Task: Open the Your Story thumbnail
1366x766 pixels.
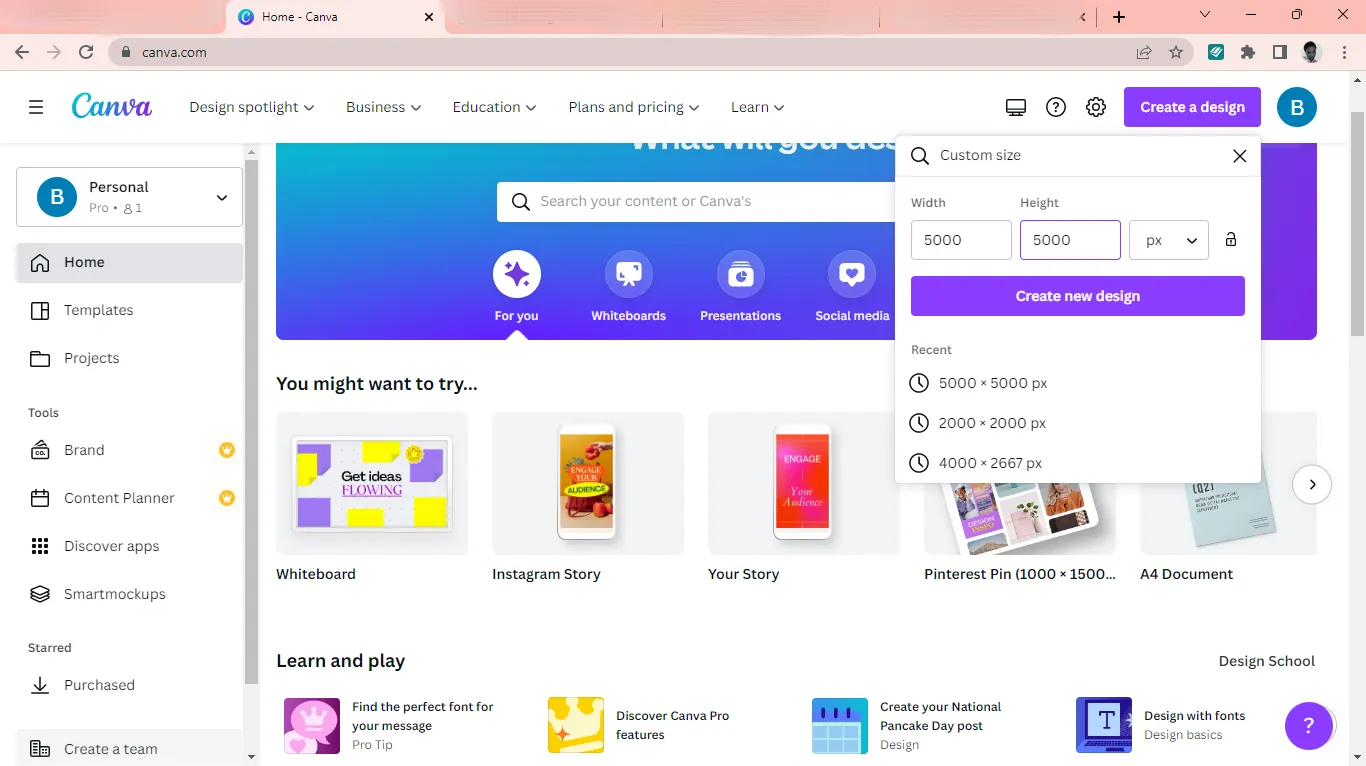Action: tap(804, 484)
